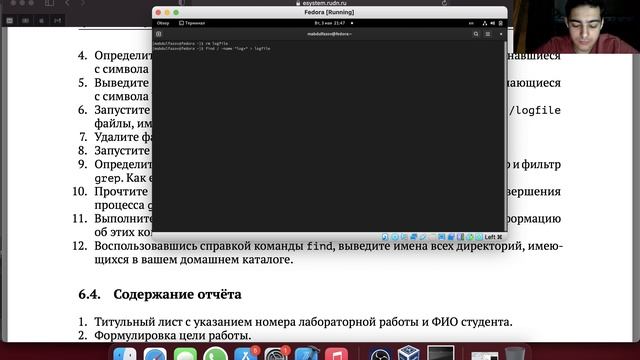Reload the esystem.rudn.ru page in Safari
Screen dimensions: 640x360
point(444,3)
